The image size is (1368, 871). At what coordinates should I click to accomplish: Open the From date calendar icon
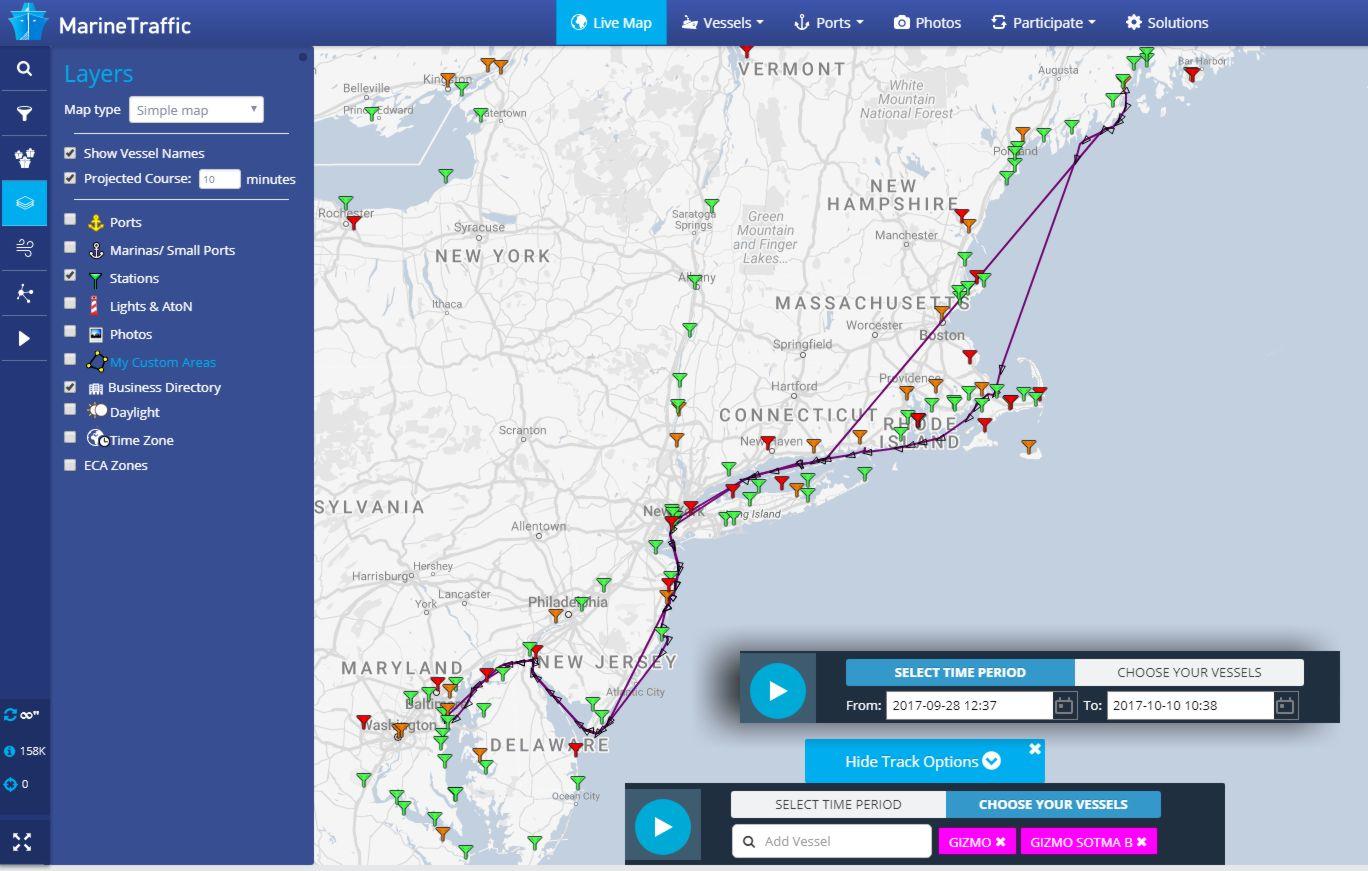click(1064, 705)
